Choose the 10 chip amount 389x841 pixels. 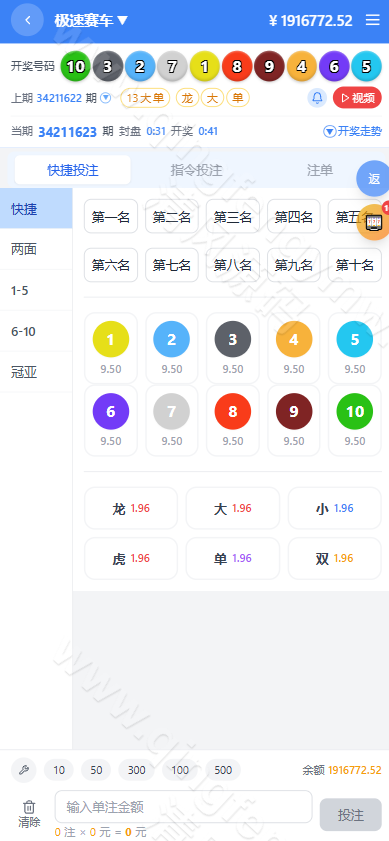coord(59,770)
